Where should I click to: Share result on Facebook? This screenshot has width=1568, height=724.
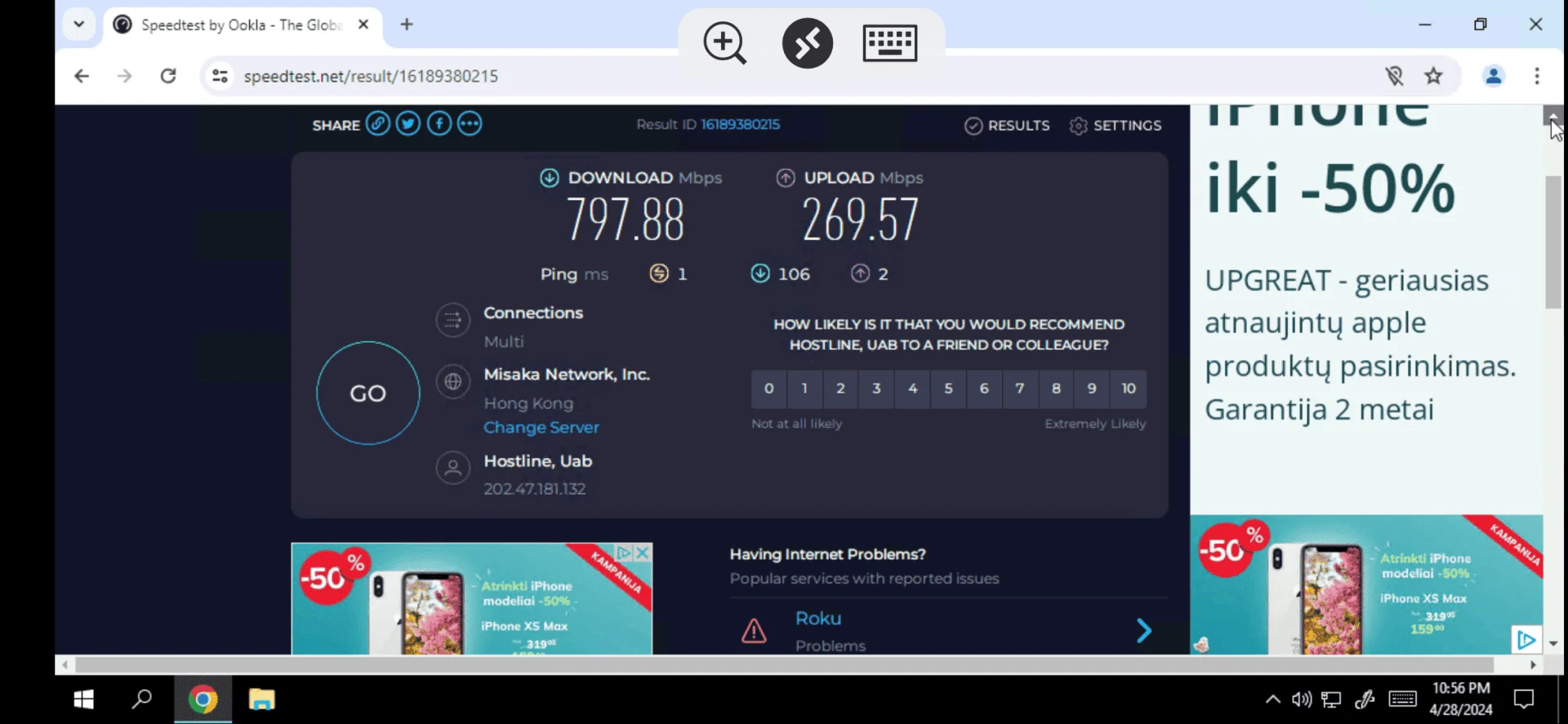pyautogui.click(x=439, y=124)
